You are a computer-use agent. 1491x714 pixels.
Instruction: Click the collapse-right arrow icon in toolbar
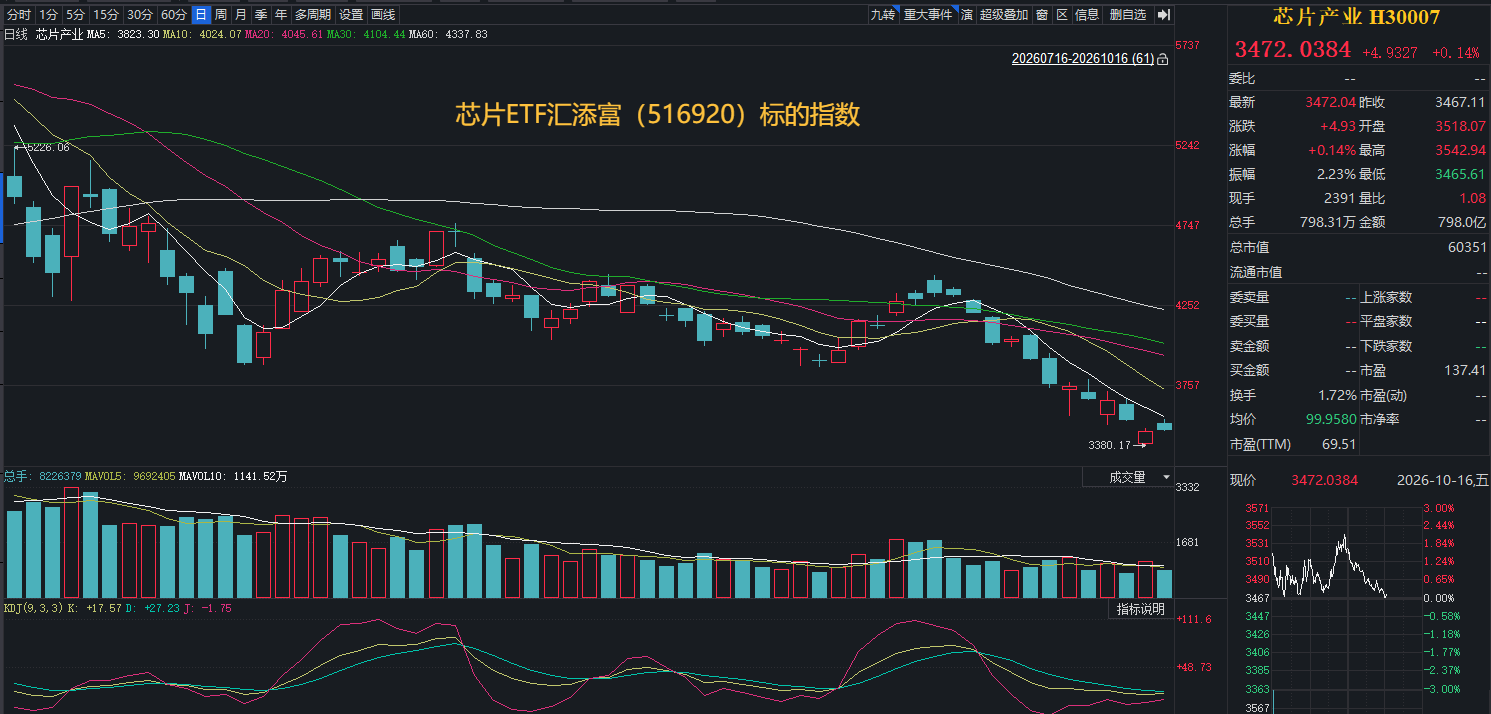1163,15
